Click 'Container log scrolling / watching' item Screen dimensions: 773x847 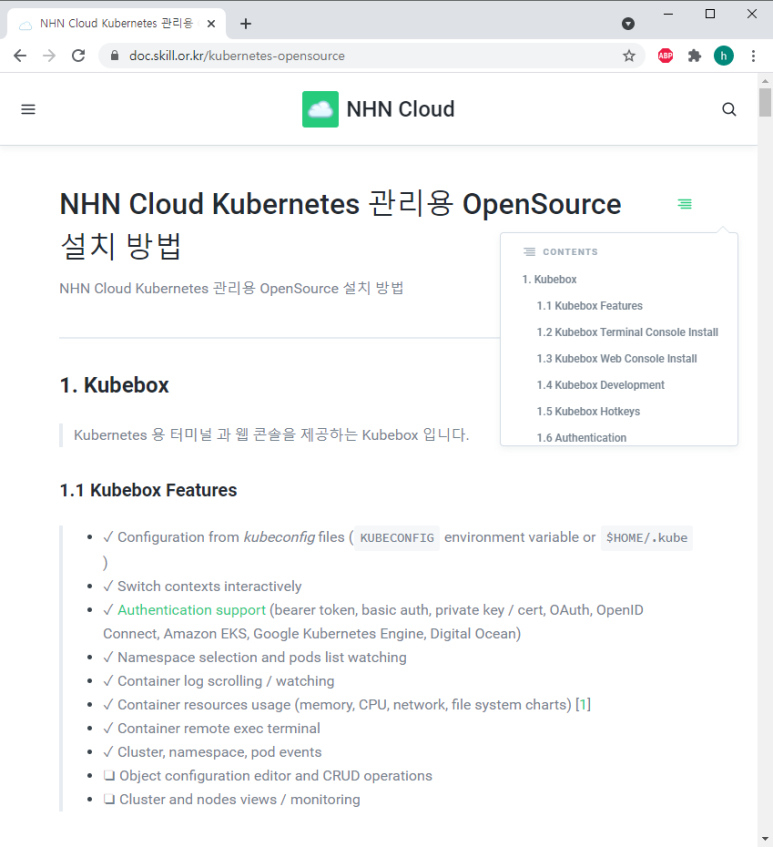pos(226,681)
